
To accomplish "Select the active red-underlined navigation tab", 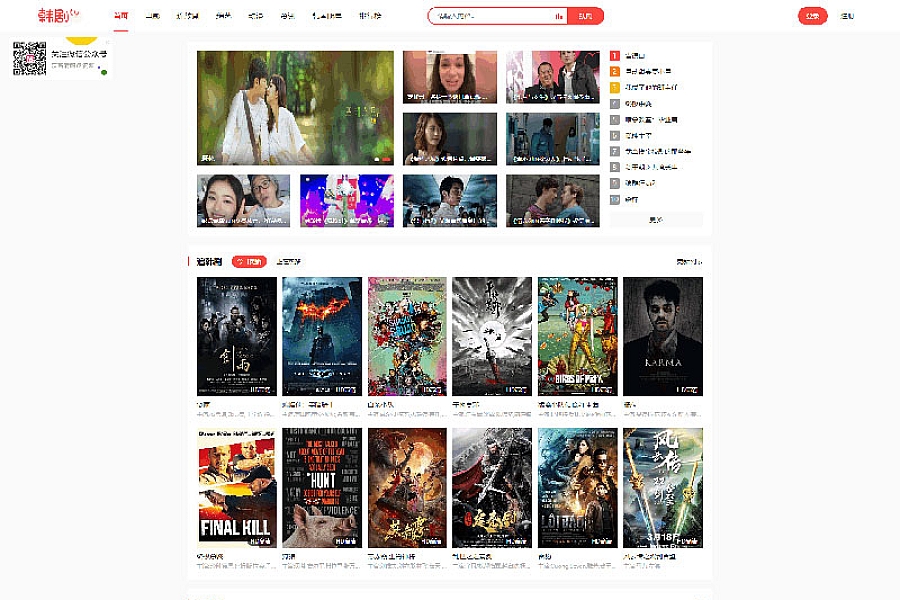I will coord(121,16).
